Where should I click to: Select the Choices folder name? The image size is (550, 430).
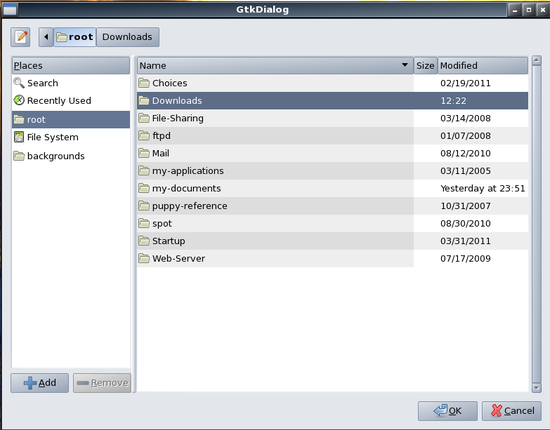tap(170, 83)
